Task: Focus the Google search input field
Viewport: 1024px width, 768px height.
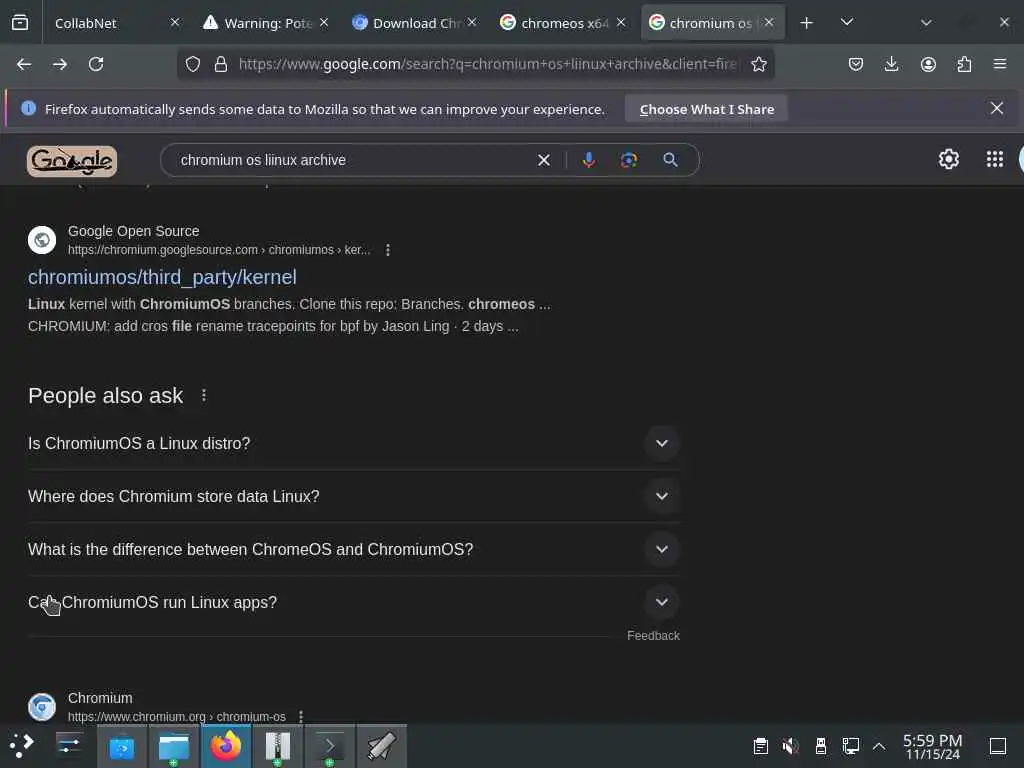Action: (353, 160)
